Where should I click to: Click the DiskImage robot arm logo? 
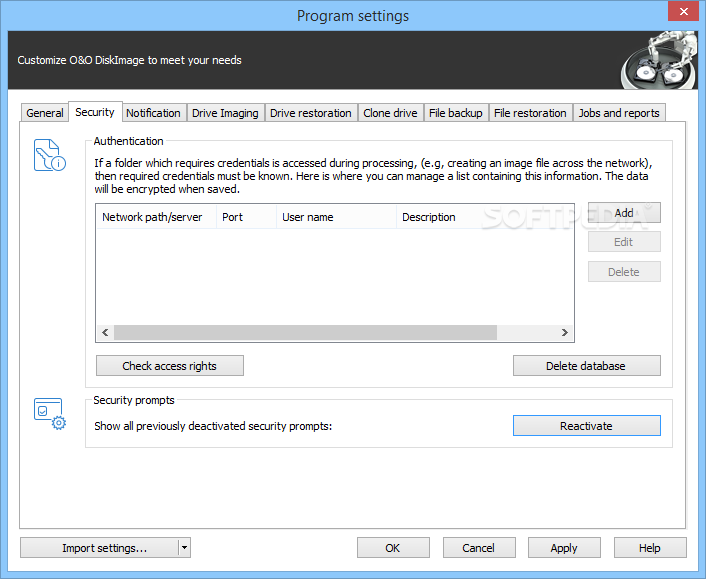659,60
